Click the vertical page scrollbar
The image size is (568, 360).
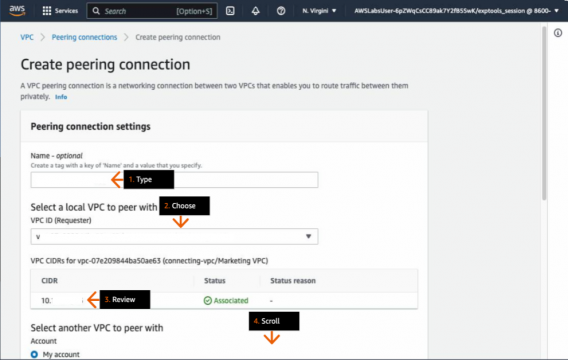coord(544,113)
